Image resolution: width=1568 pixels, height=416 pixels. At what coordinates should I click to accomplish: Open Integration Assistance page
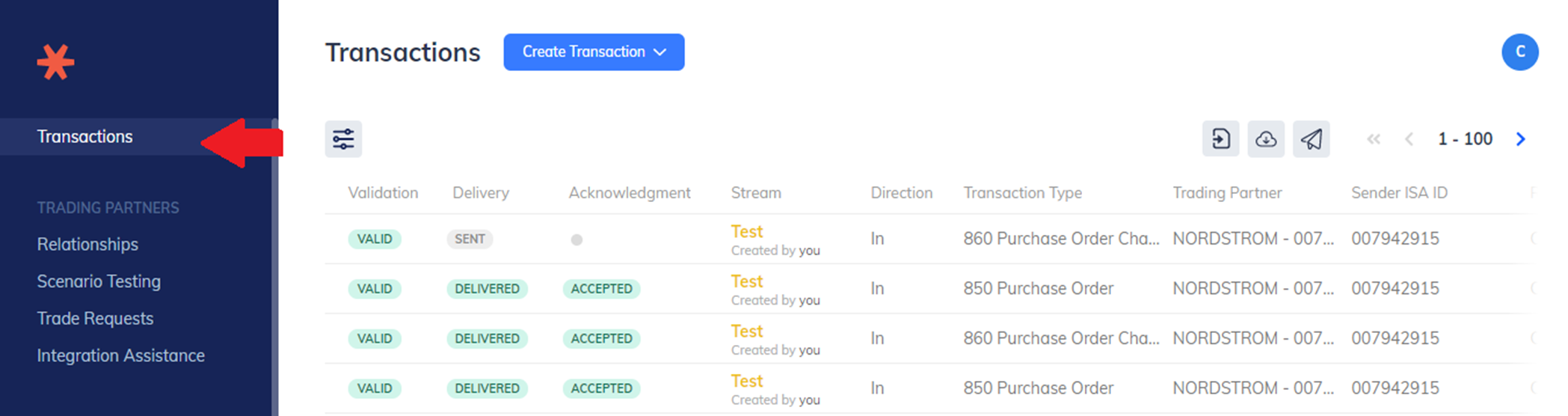(x=121, y=355)
